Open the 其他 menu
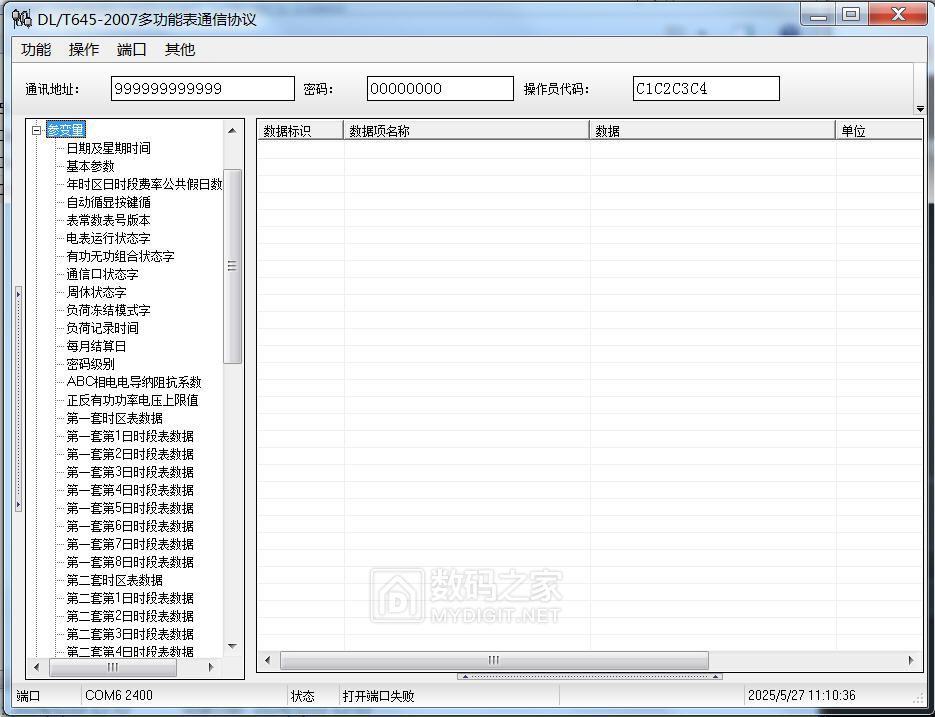The height and width of the screenshot is (717, 935). (180, 50)
